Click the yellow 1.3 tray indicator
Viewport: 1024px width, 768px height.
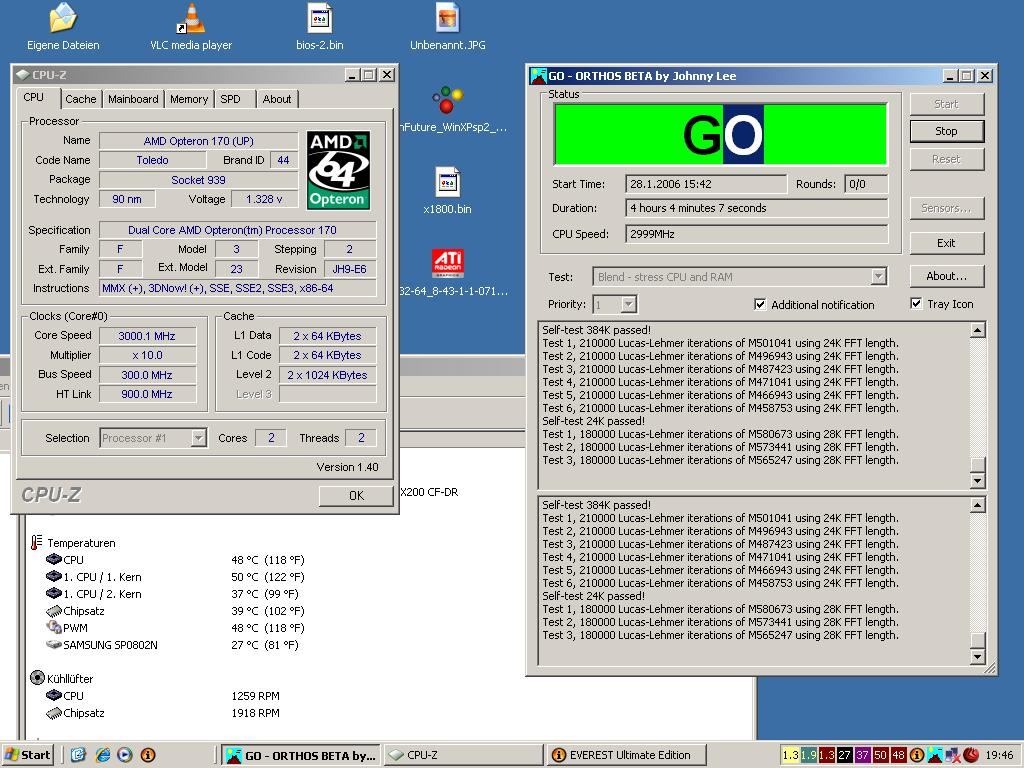click(790, 755)
